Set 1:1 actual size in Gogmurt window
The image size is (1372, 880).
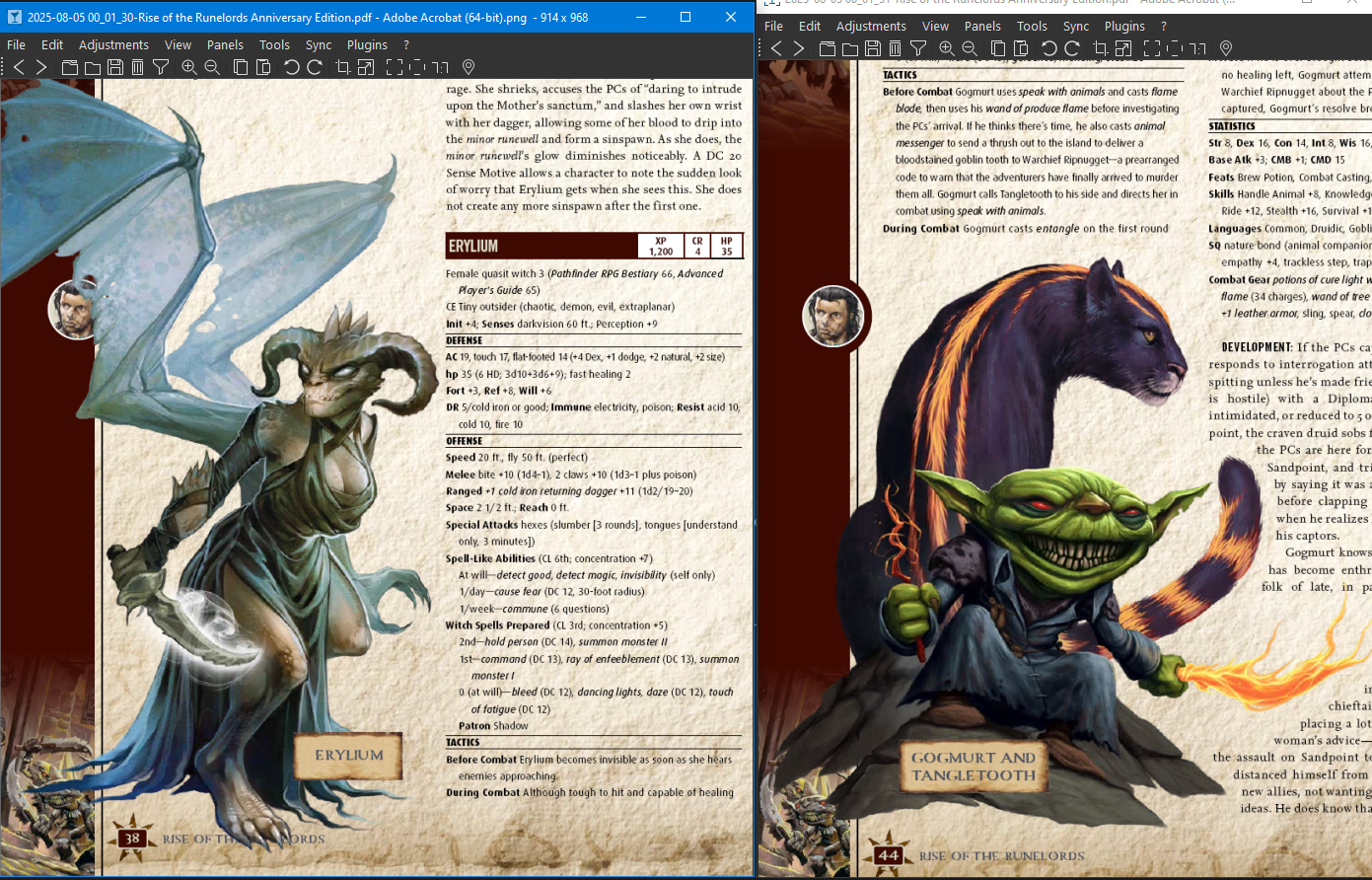pos(1197,48)
